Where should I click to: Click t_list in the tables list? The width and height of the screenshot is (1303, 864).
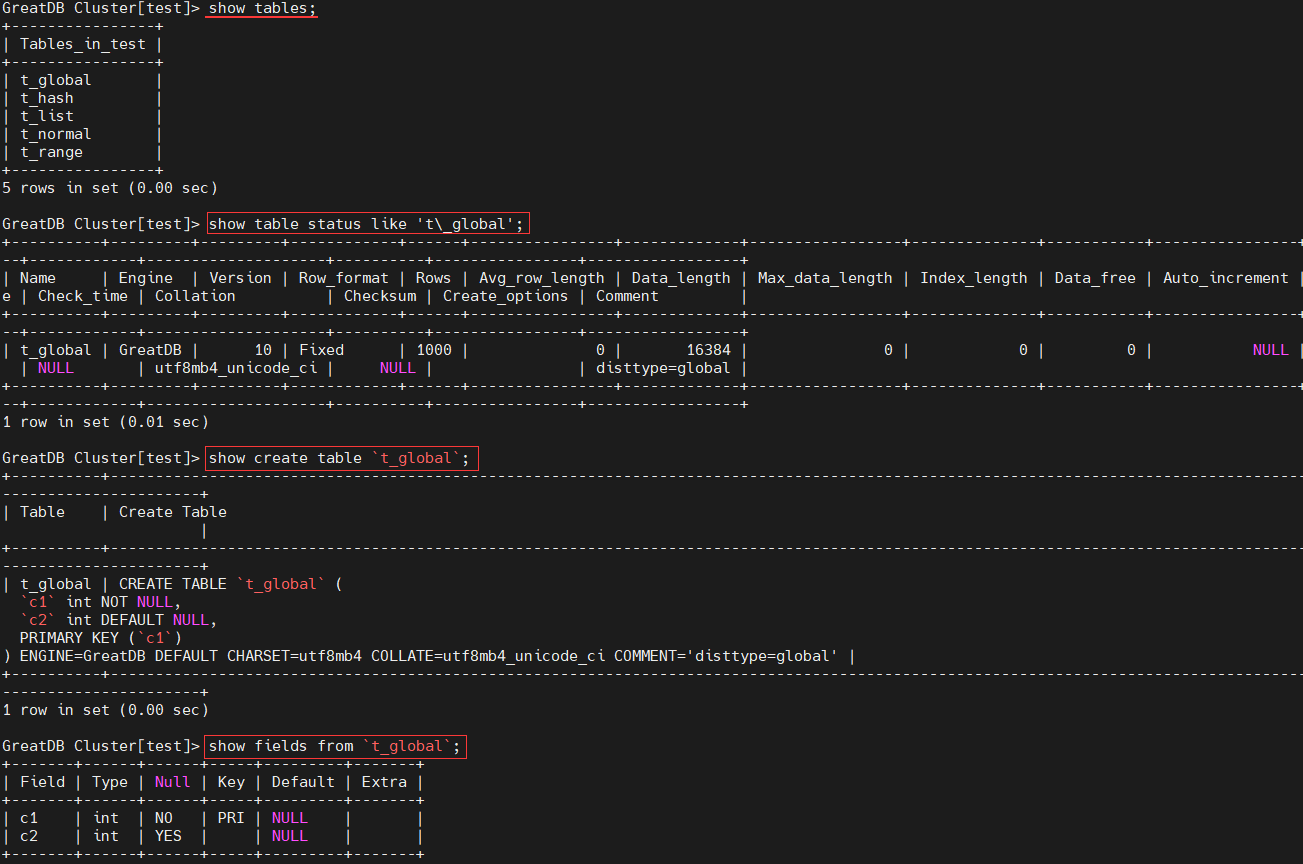coord(47,116)
